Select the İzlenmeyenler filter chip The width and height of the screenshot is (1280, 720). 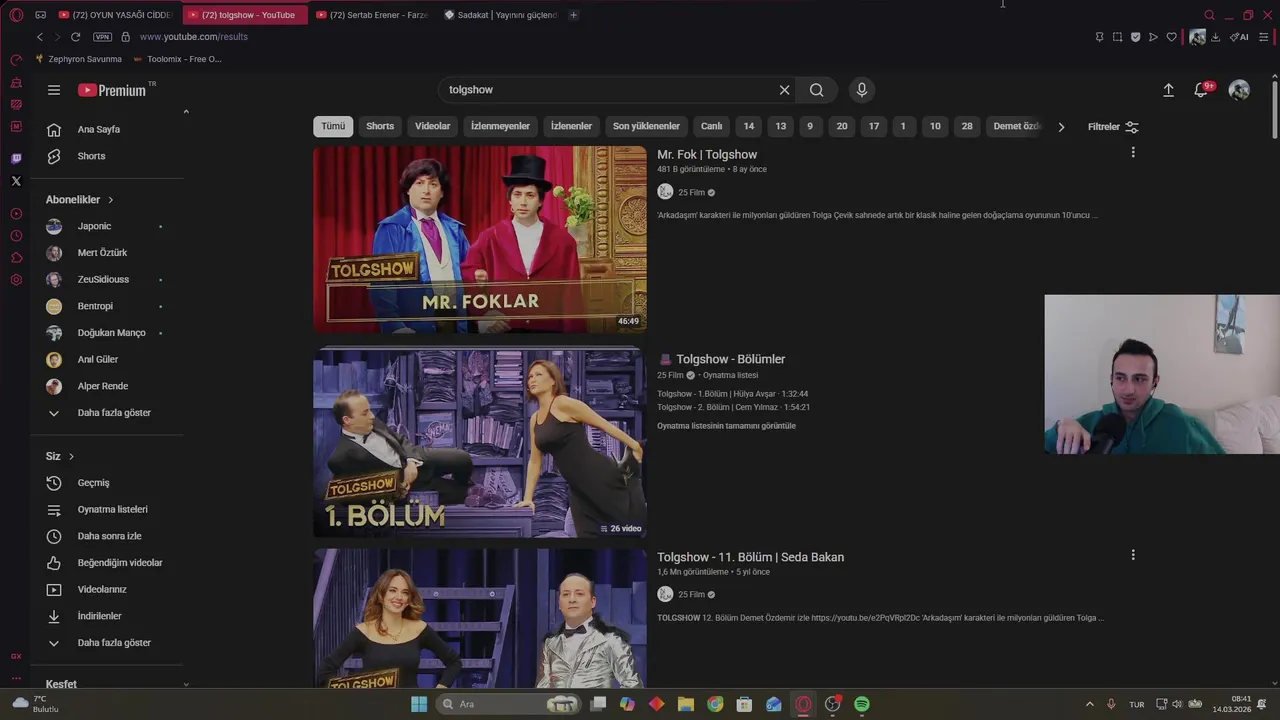pyautogui.click(x=500, y=126)
